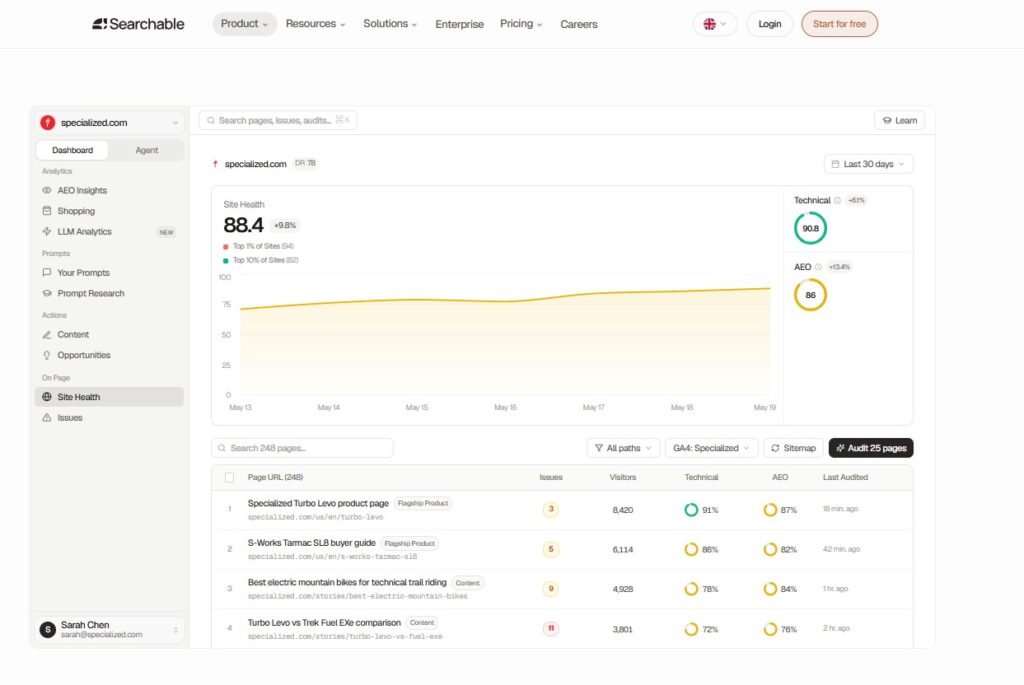Switch to the Dashboard tab
Viewport: 1024px width, 685px height.
(72, 150)
